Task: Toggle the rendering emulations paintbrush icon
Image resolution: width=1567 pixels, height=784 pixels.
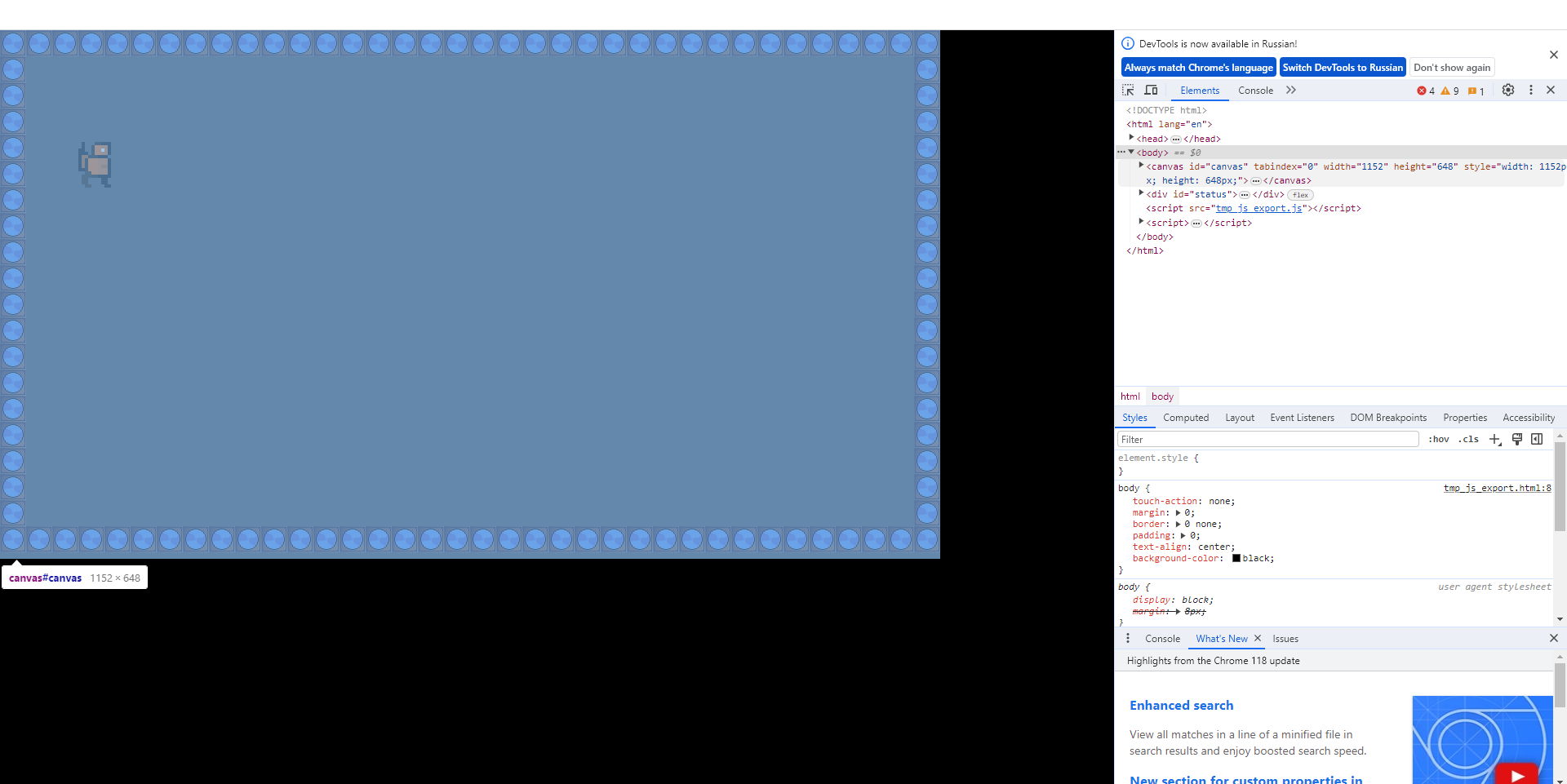Action: (1517, 439)
